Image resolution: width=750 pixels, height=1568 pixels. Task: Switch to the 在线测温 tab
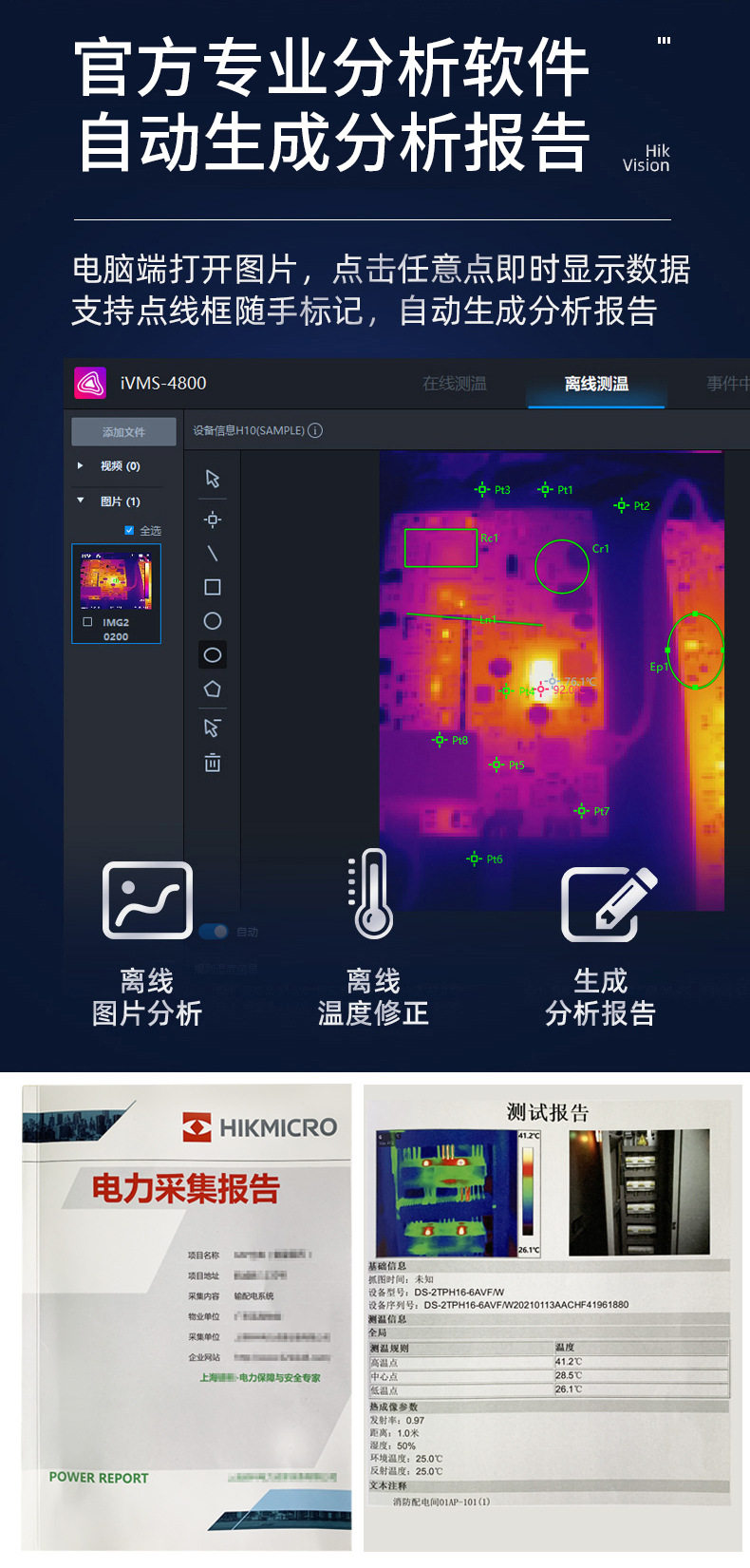(x=455, y=384)
